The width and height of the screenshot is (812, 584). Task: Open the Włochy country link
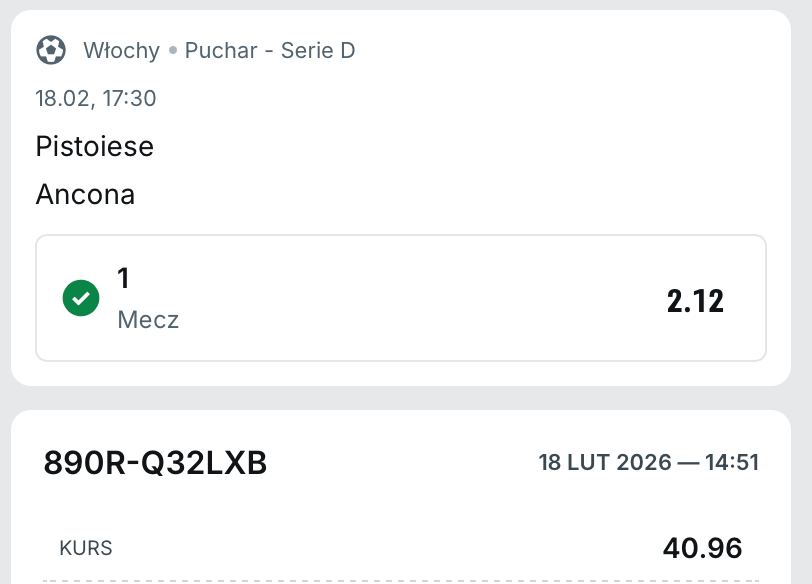tap(121, 50)
